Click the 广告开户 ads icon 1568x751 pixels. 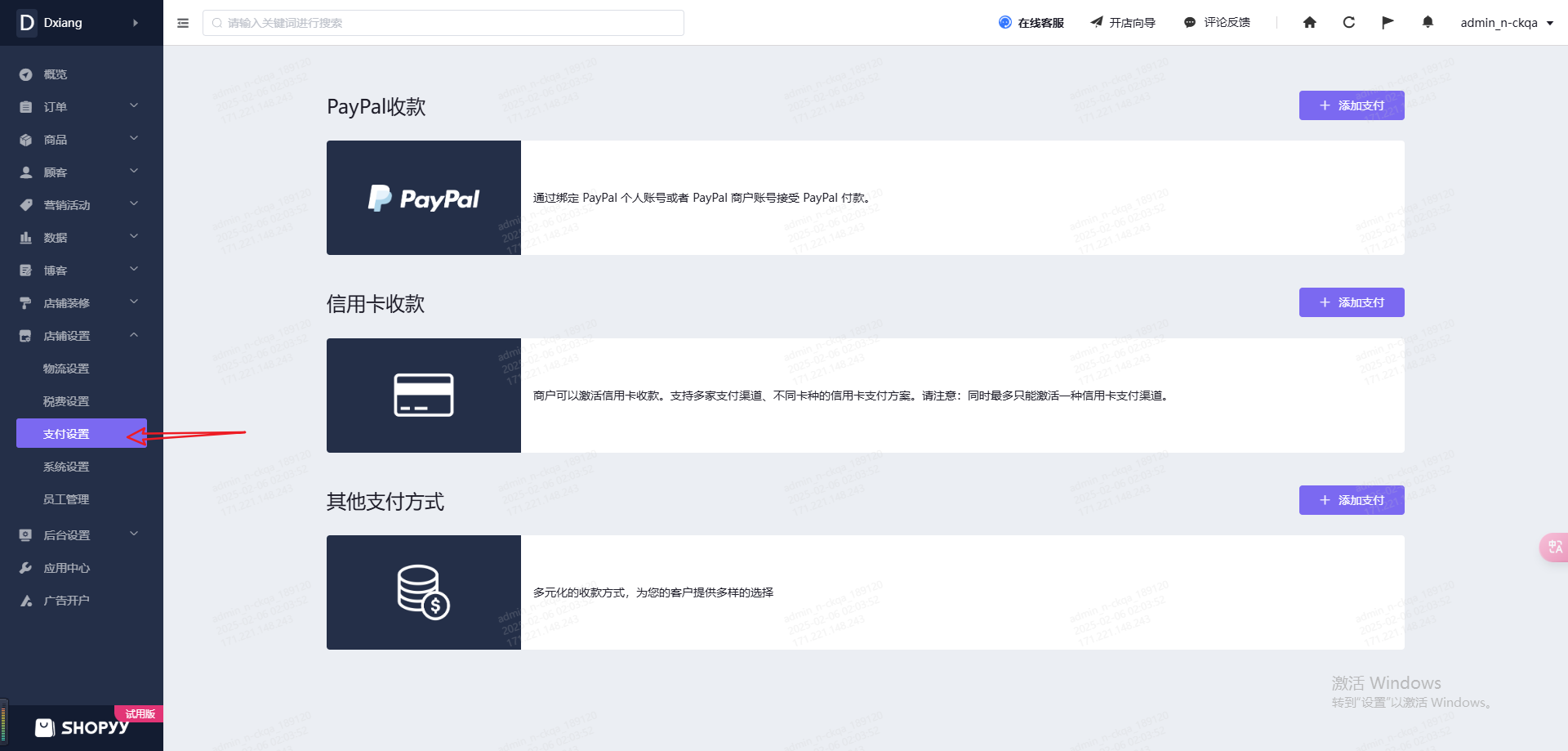coord(26,601)
